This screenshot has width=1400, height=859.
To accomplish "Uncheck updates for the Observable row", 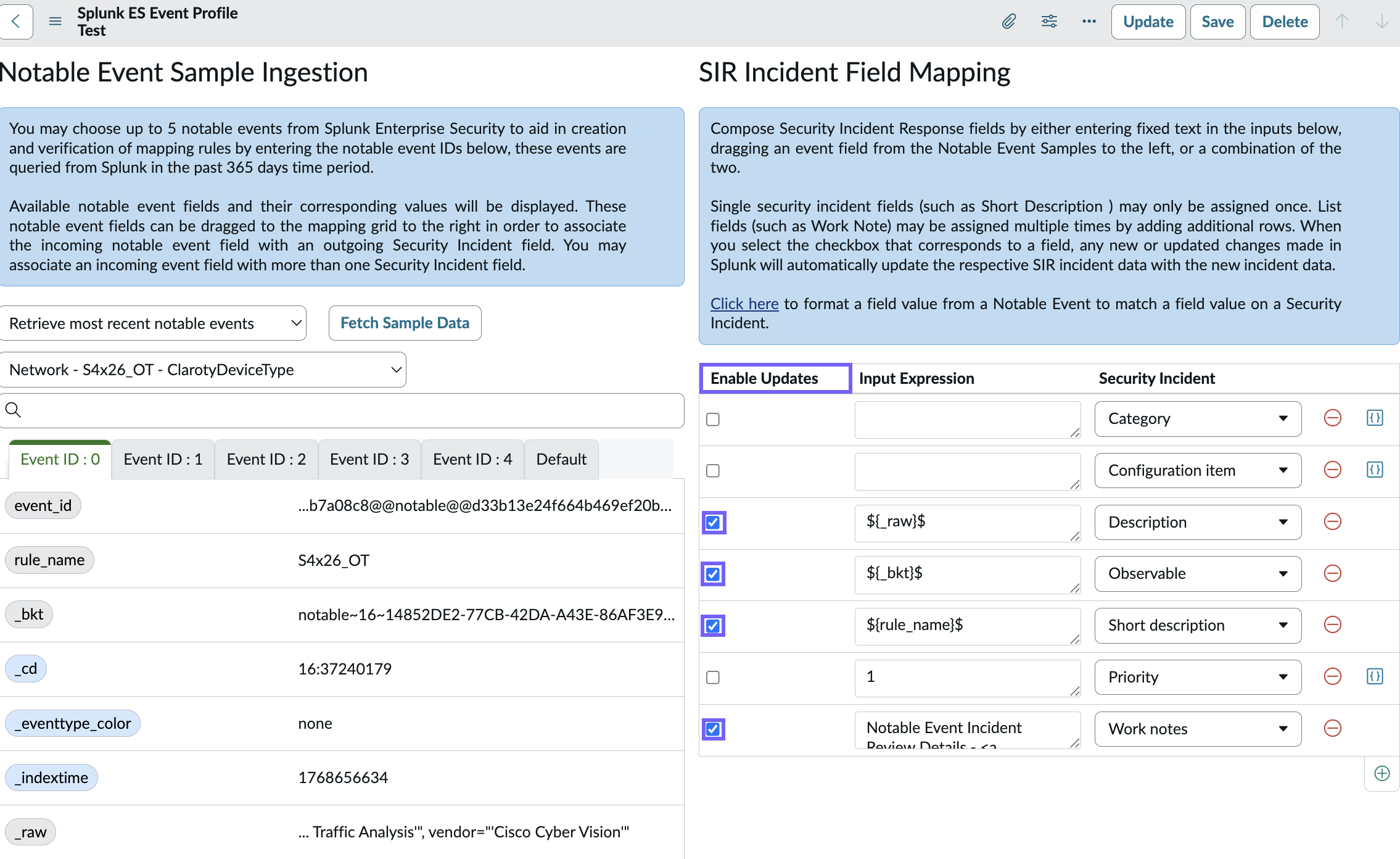I will pyautogui.click(x=714, y=575).
